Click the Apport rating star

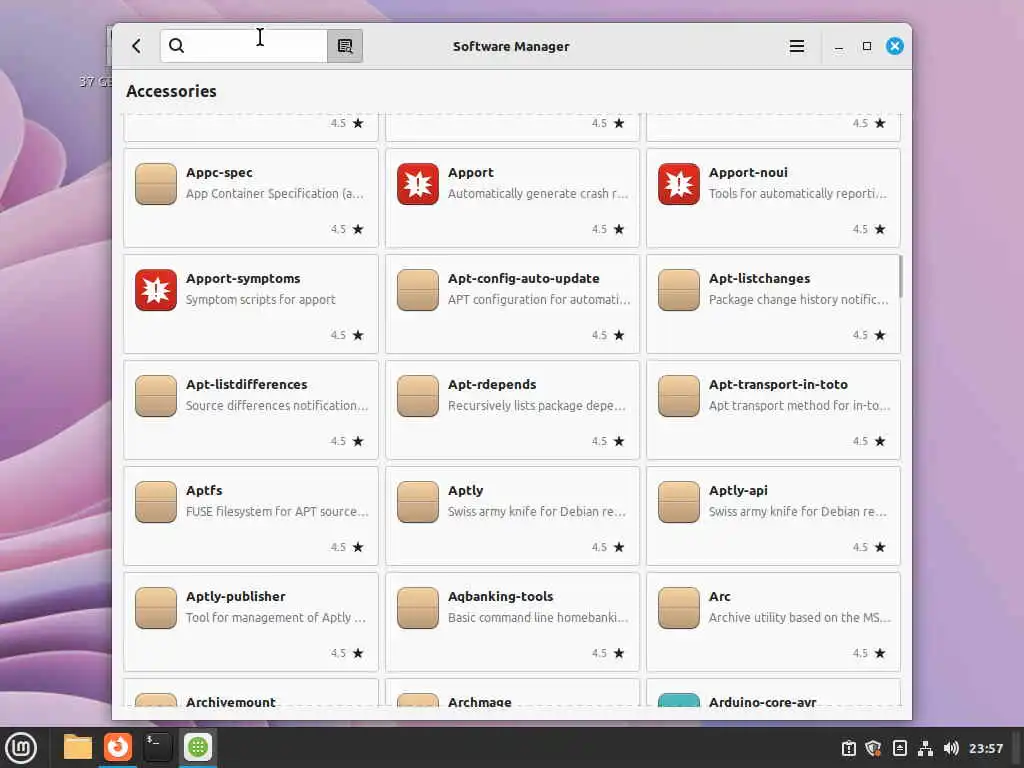619,229
